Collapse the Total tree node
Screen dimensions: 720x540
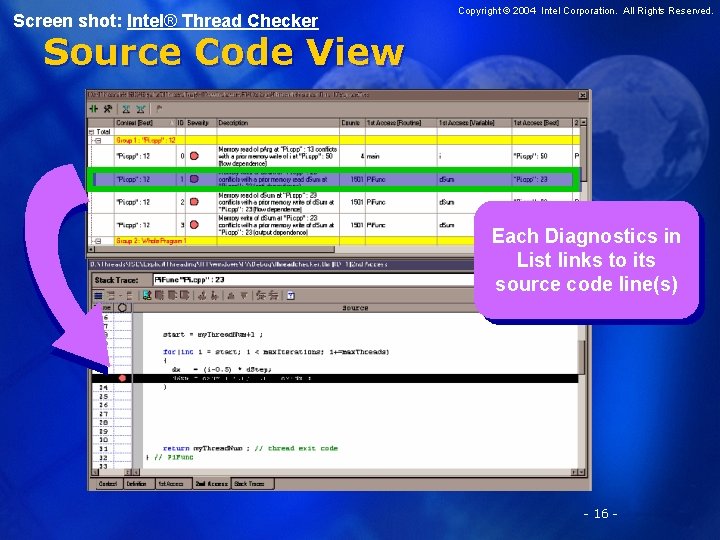(x=91, y=132)
